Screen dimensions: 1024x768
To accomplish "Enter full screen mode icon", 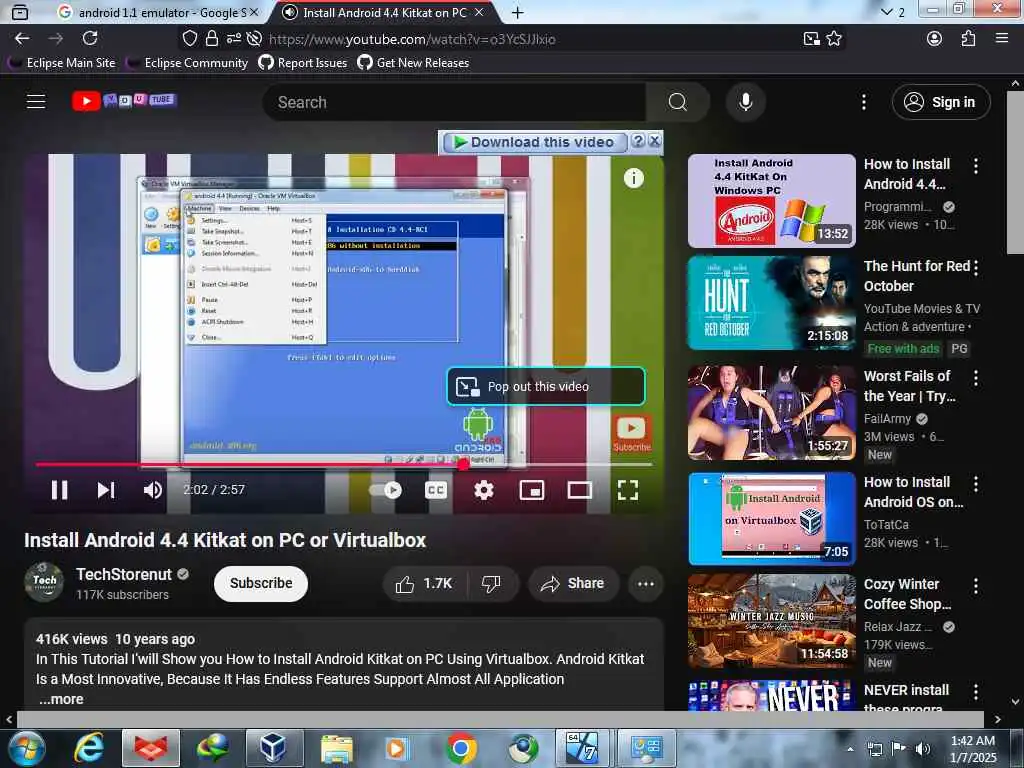I will (x=628, y=490).
